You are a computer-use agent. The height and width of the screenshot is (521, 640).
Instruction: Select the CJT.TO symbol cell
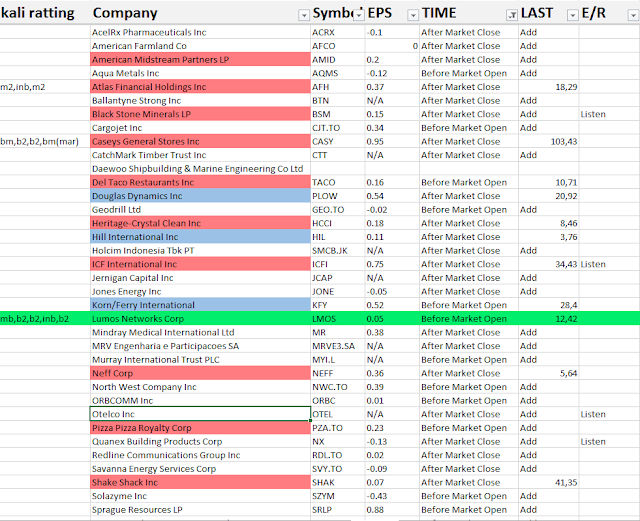(x=338, y=128)
